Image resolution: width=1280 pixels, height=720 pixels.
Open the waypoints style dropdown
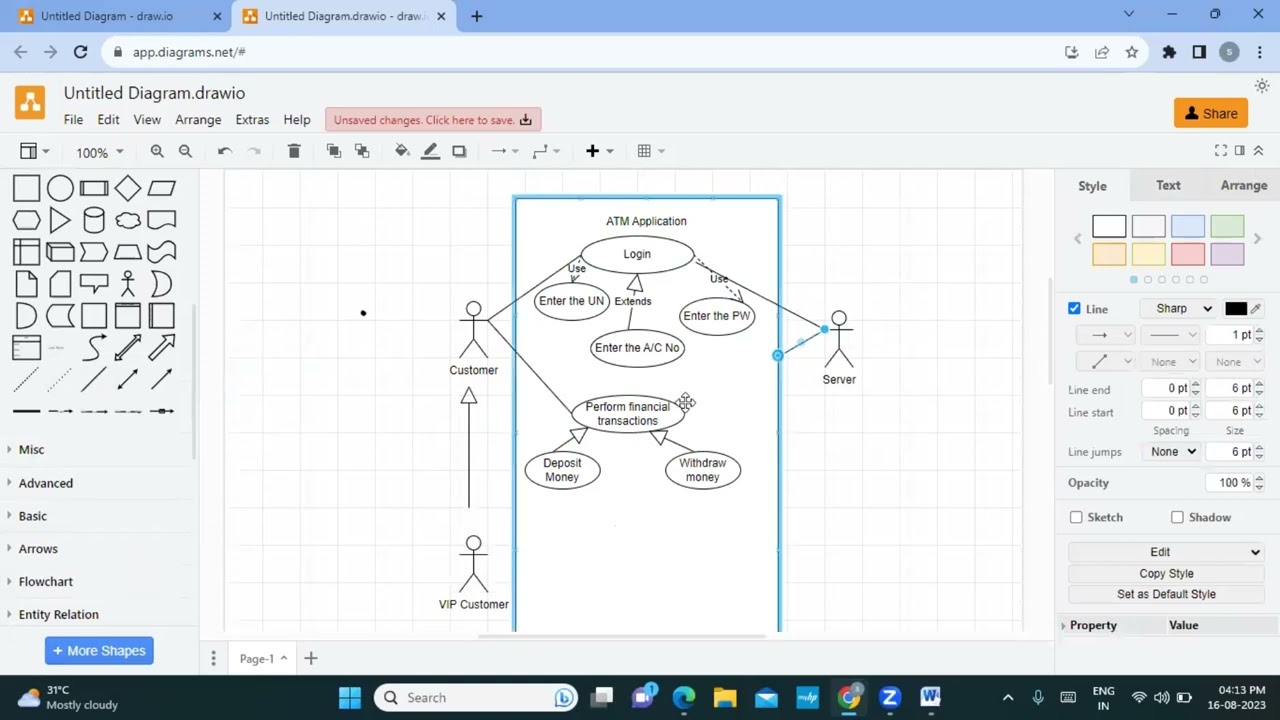click(546, 151)
